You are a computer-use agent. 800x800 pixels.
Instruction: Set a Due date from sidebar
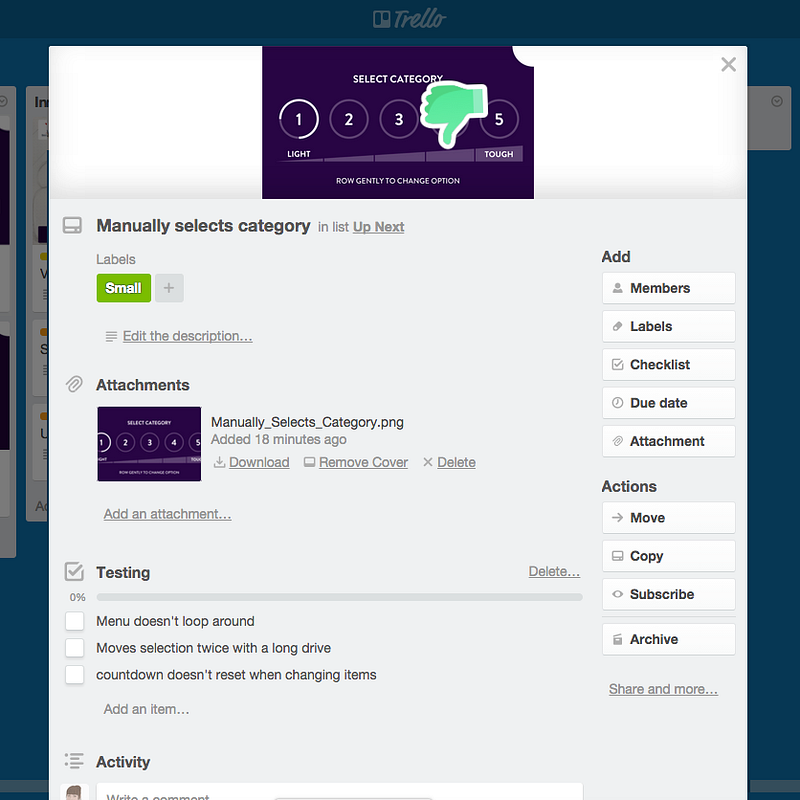coord(668,403)
